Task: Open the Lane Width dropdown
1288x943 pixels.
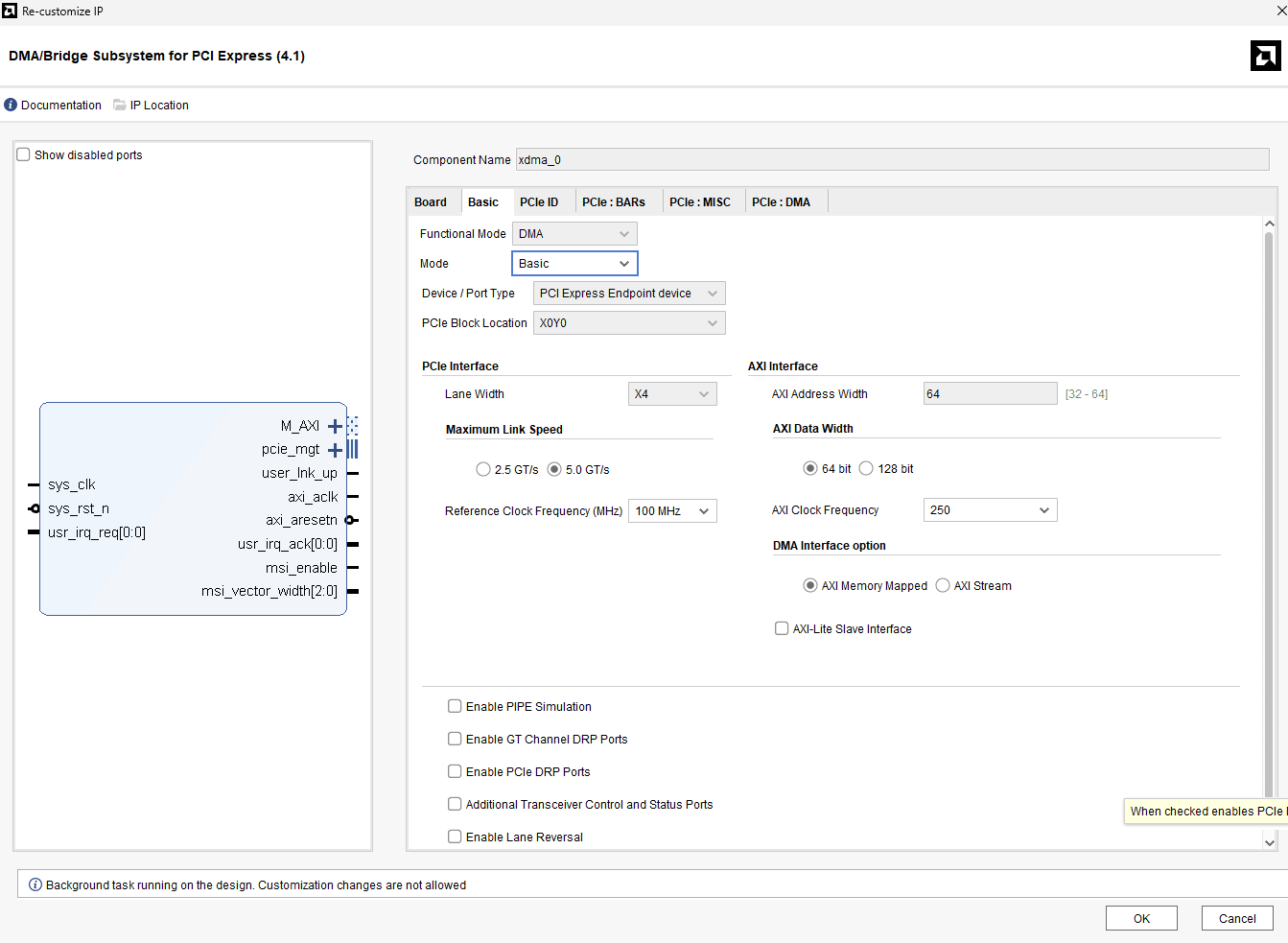Action: pyautogui.click(x=672, y=394)
